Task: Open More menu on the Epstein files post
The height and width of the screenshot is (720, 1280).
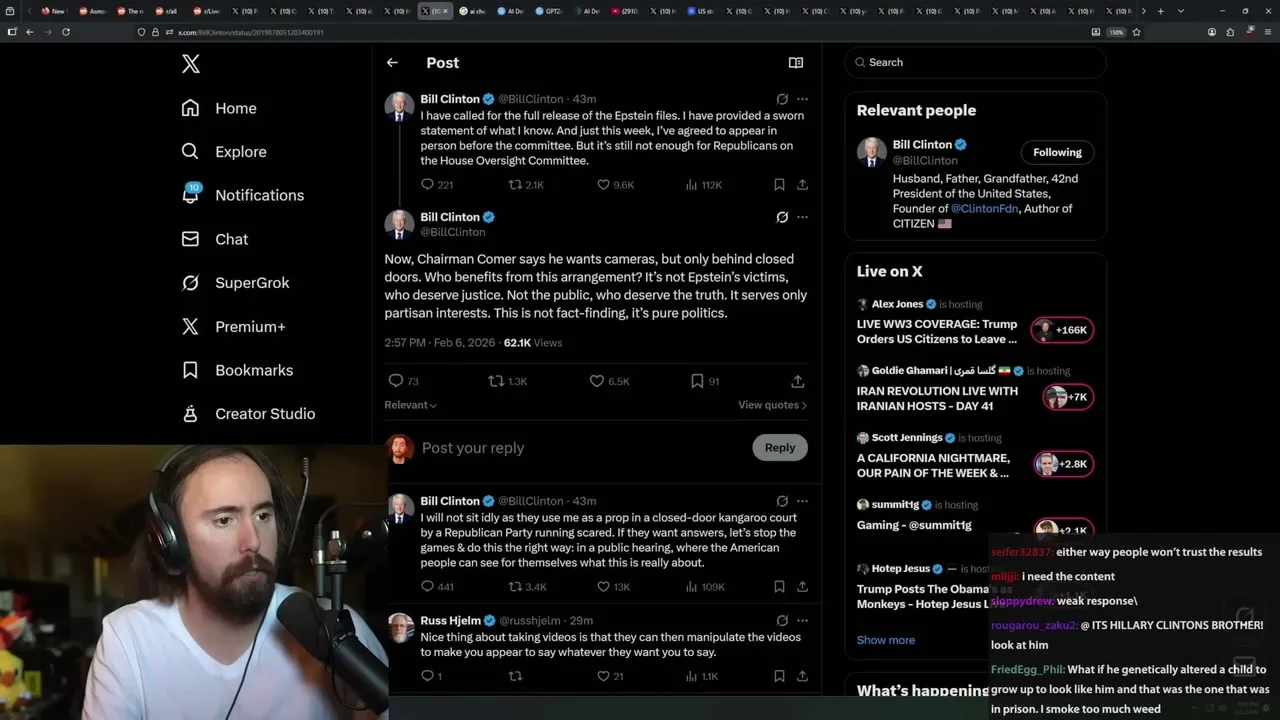Action: coord(802,99)
